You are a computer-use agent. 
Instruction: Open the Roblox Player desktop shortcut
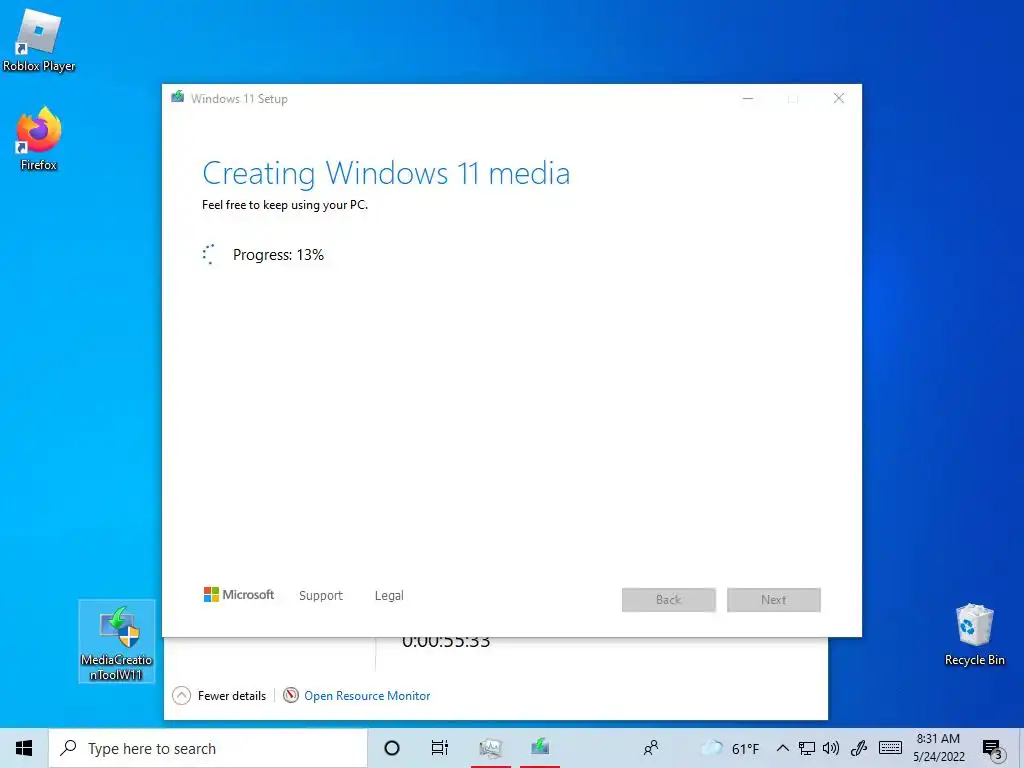point(39,39)
